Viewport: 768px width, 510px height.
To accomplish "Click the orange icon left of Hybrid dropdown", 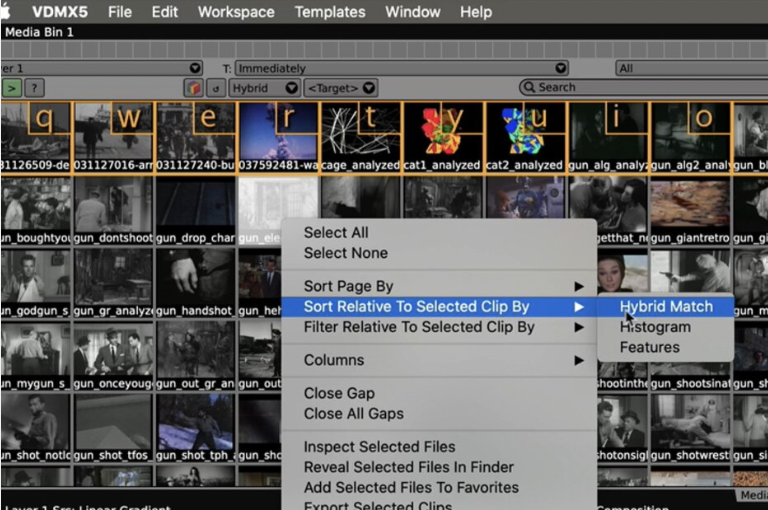I will [x=193, y=88].
